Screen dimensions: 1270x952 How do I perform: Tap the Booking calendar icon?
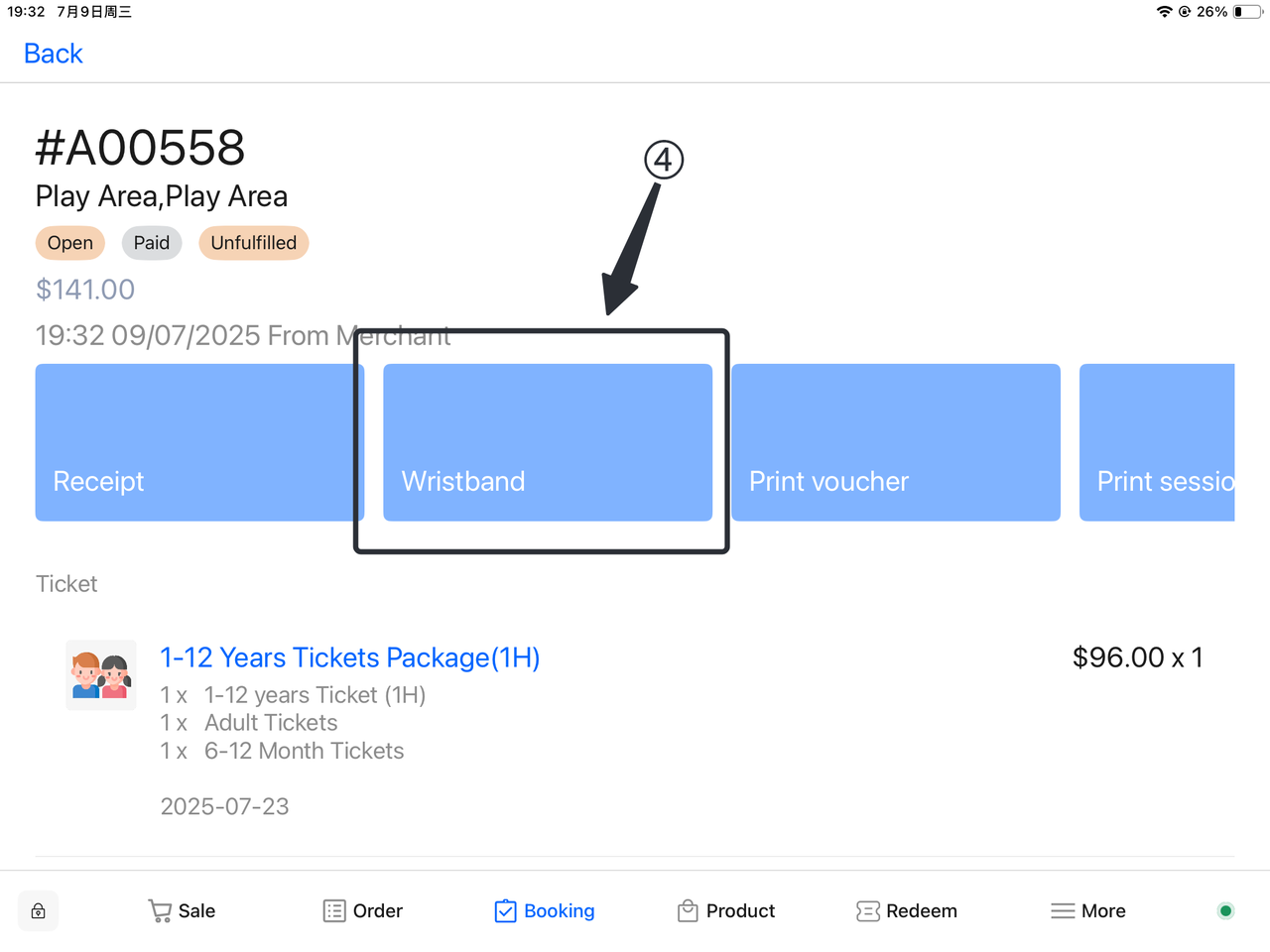point(505,911)
